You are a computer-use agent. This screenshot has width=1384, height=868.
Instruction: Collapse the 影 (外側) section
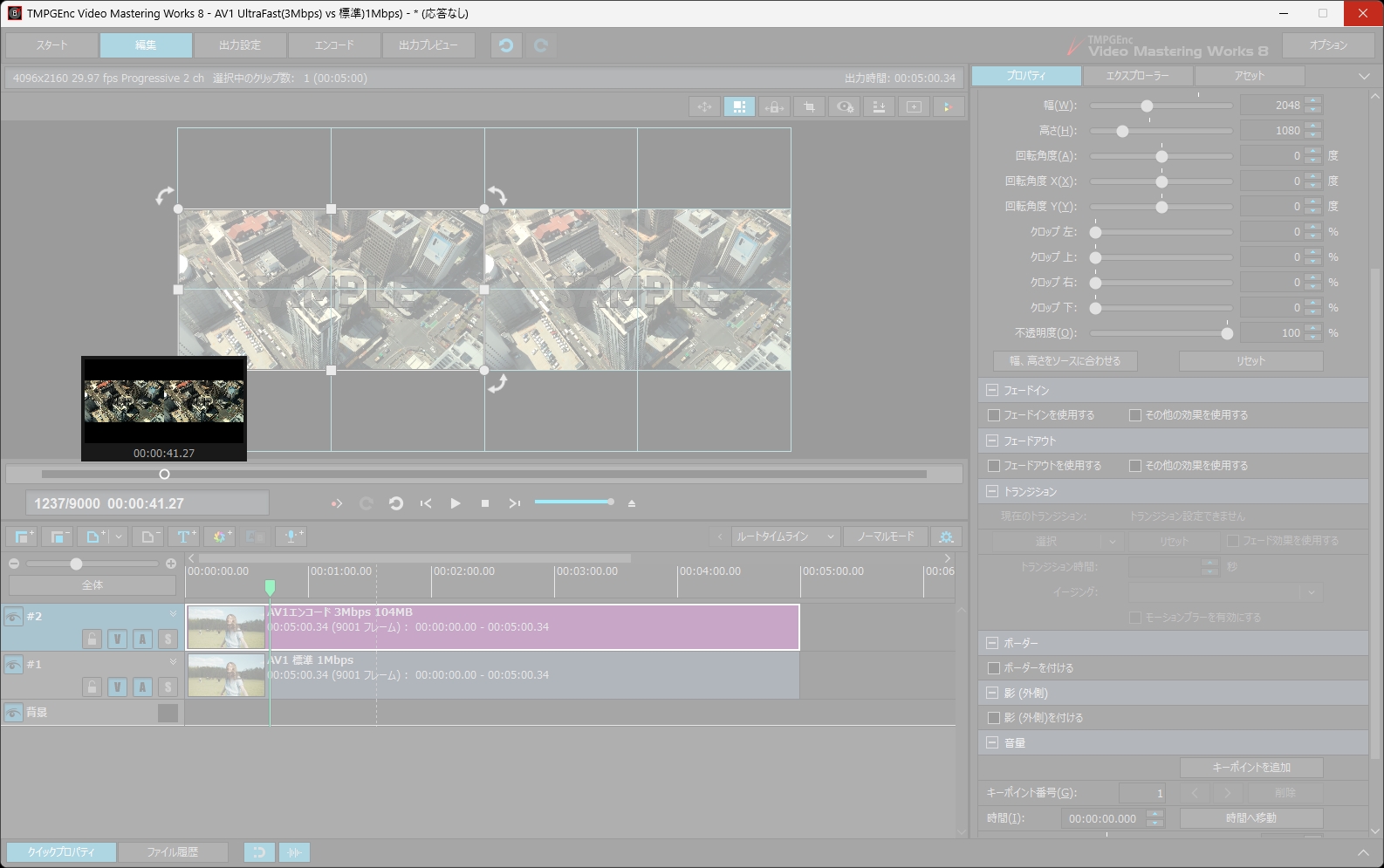tap(992, 693)
